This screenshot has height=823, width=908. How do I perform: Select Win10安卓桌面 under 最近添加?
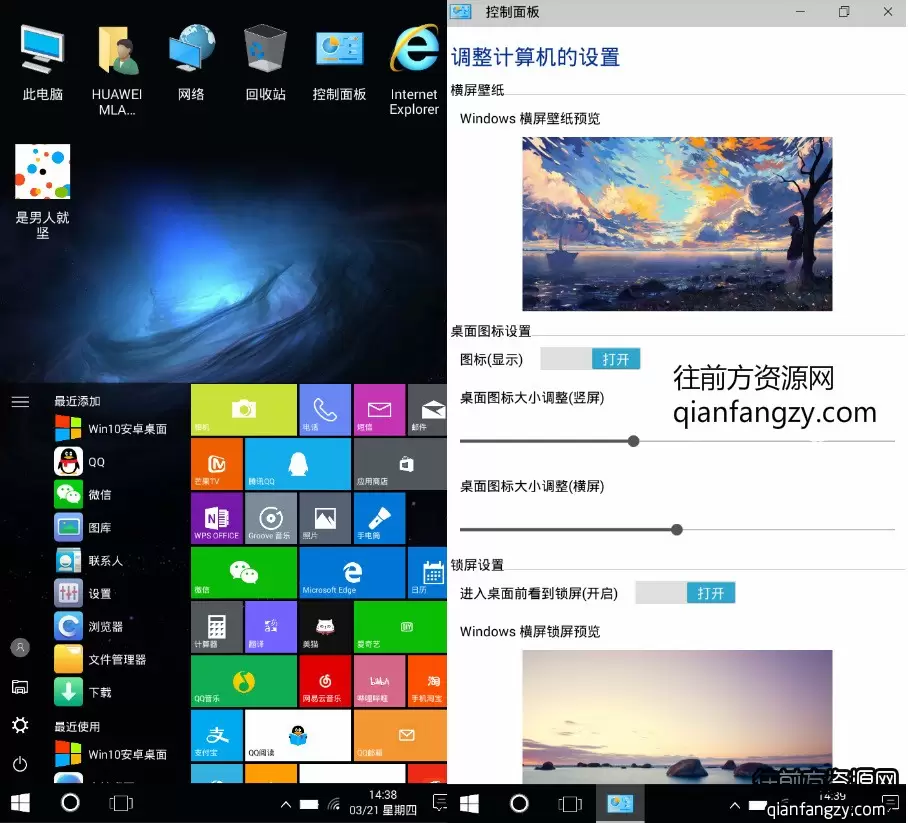pos(111,429)
